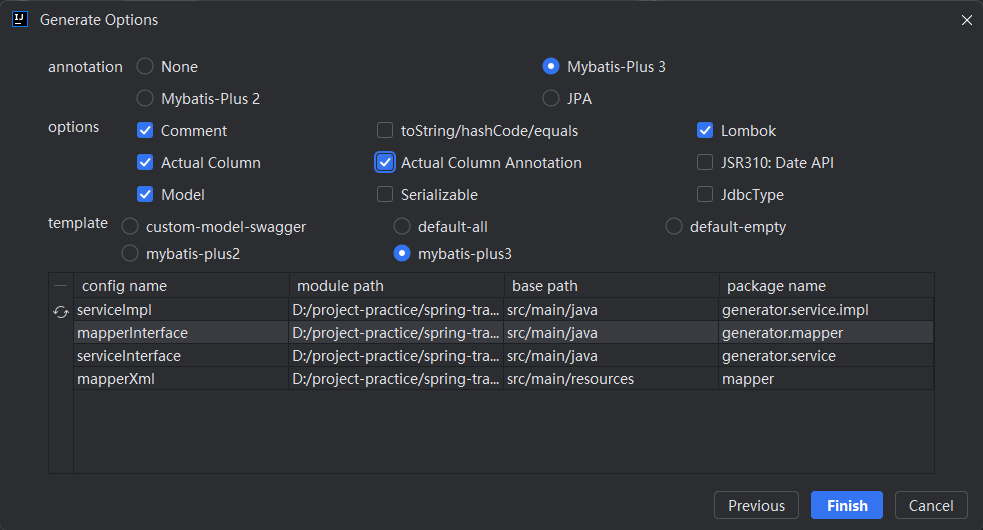
Task: Disable the Comment checkbox
Action: pyautogui.click(x=145, y=131)
